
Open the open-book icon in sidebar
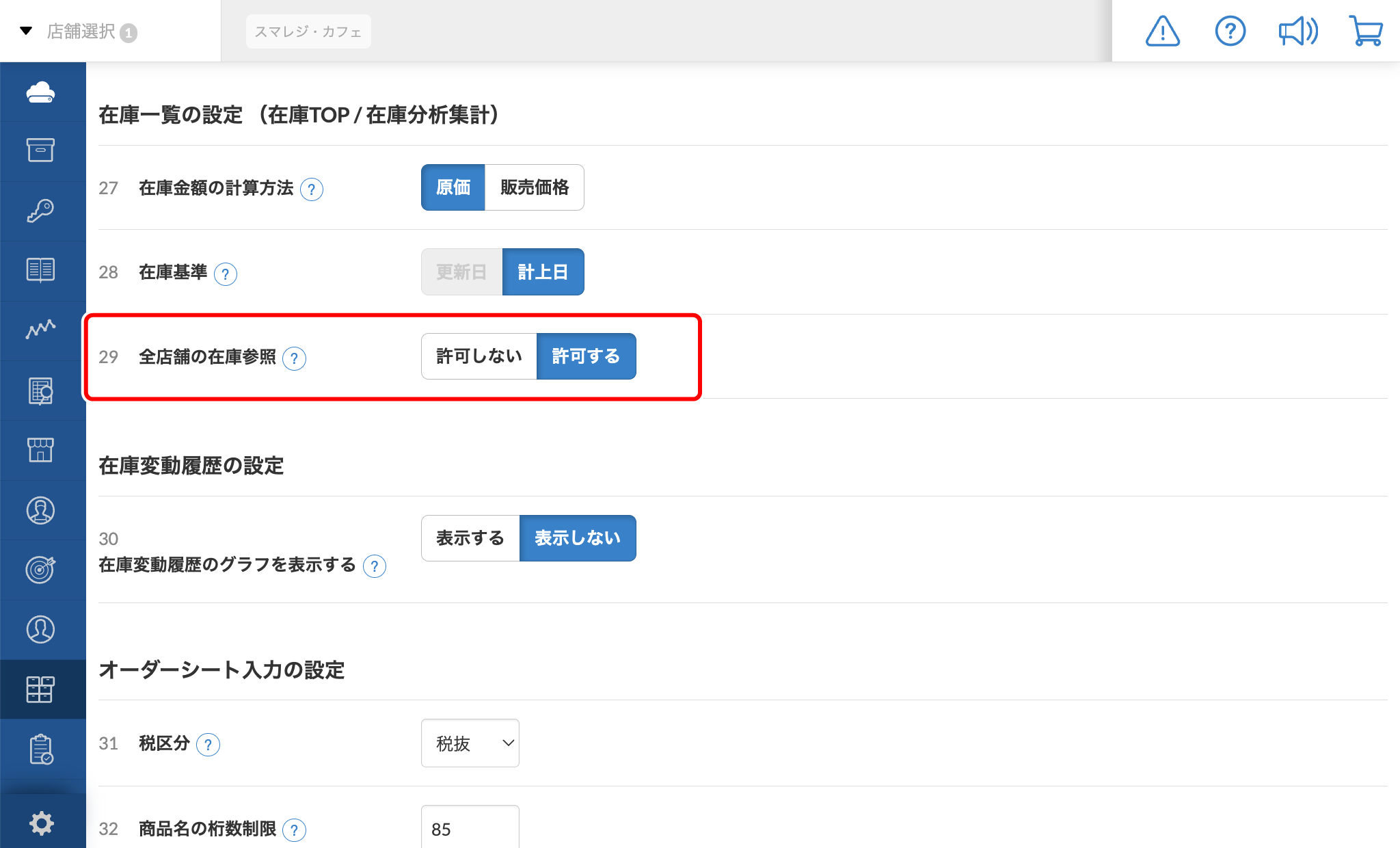41,270
